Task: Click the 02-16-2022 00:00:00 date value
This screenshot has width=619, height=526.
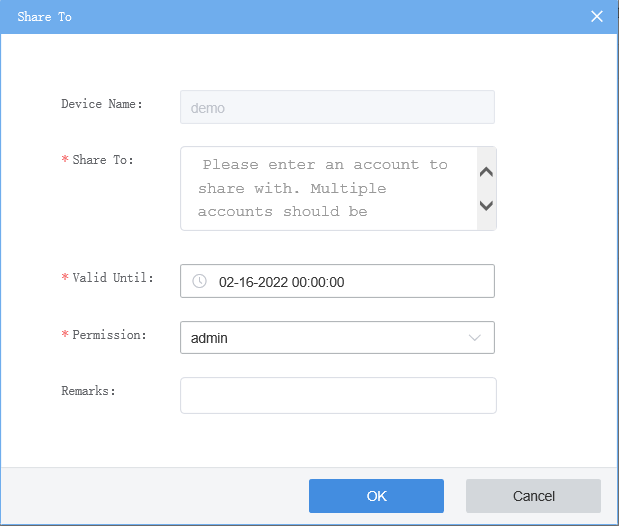Action: (x=281, y=282)
